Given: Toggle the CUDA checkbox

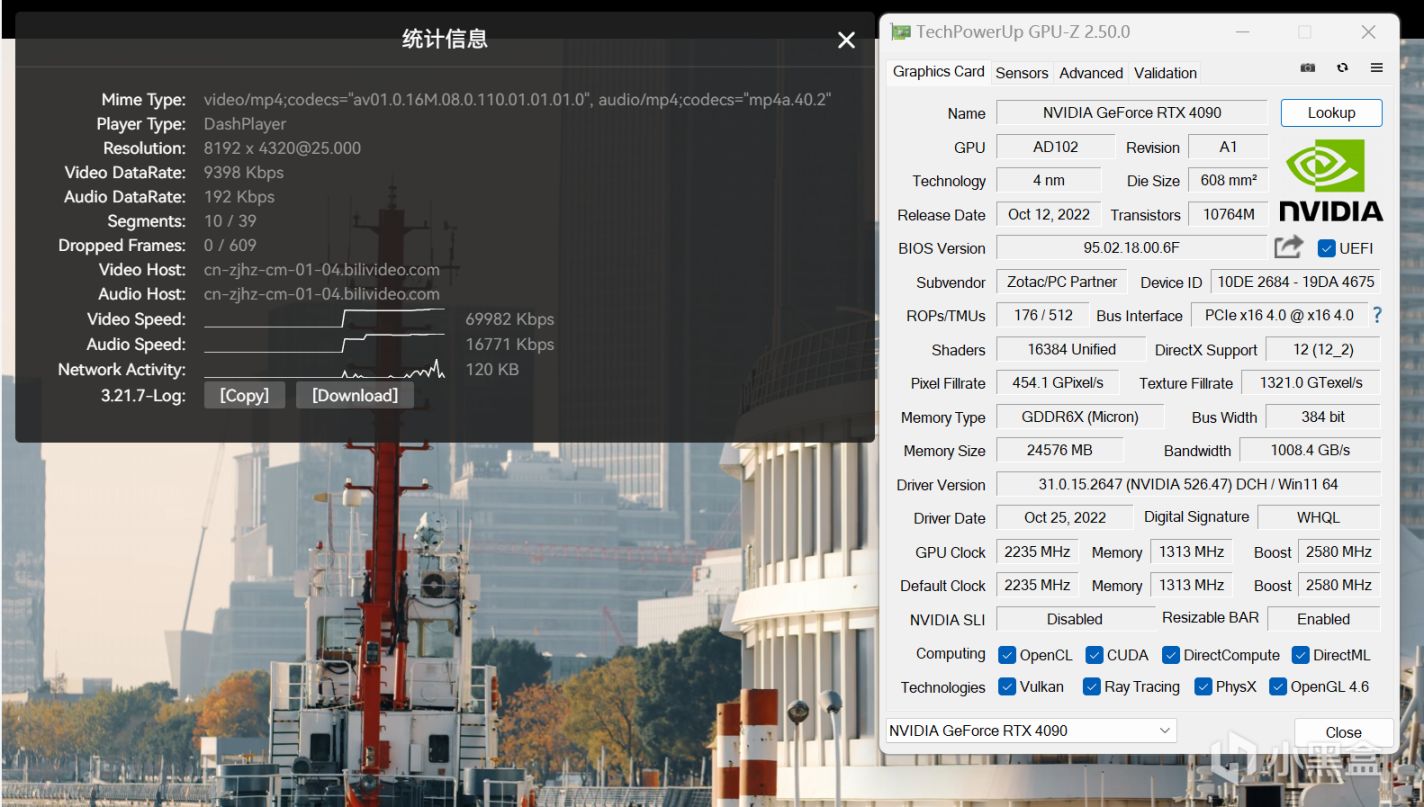Looking at the screenshot, I should point(1094,655).
